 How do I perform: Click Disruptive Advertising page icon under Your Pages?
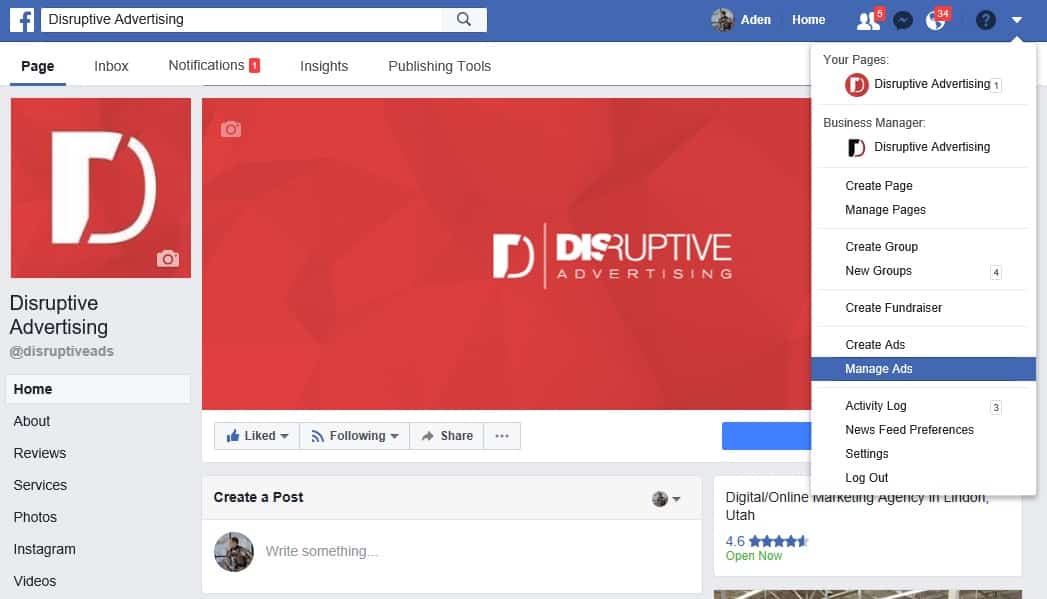857,85
